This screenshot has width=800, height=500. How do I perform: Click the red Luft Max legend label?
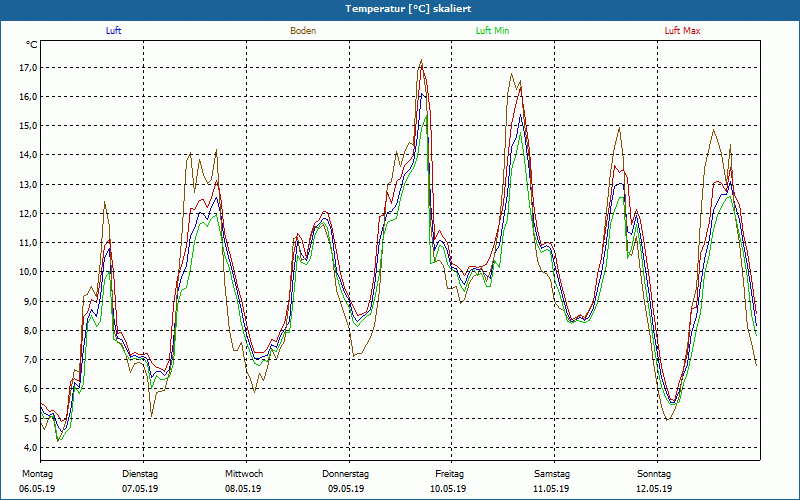[682, 31]
